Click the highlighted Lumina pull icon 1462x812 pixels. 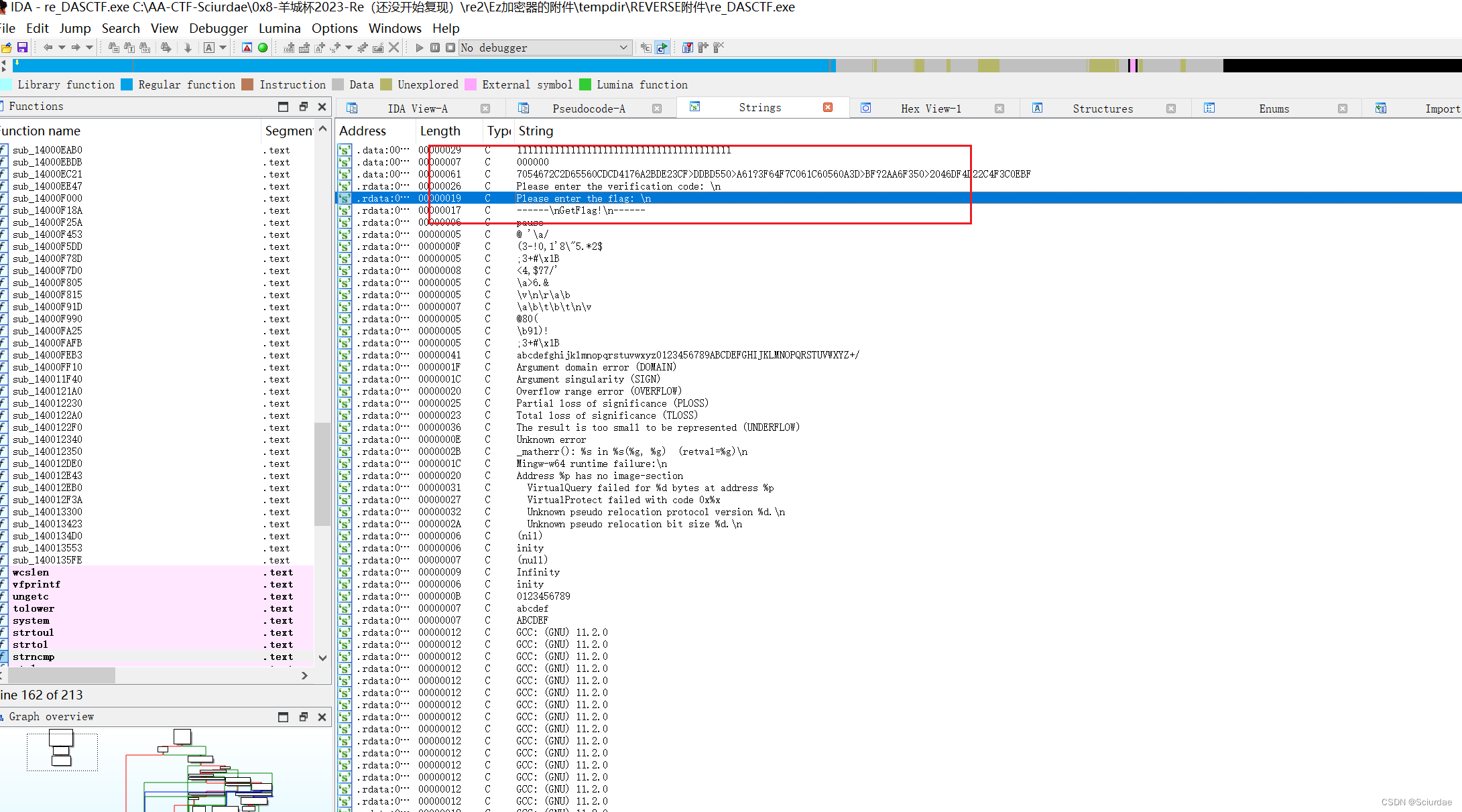click(662, 48)
